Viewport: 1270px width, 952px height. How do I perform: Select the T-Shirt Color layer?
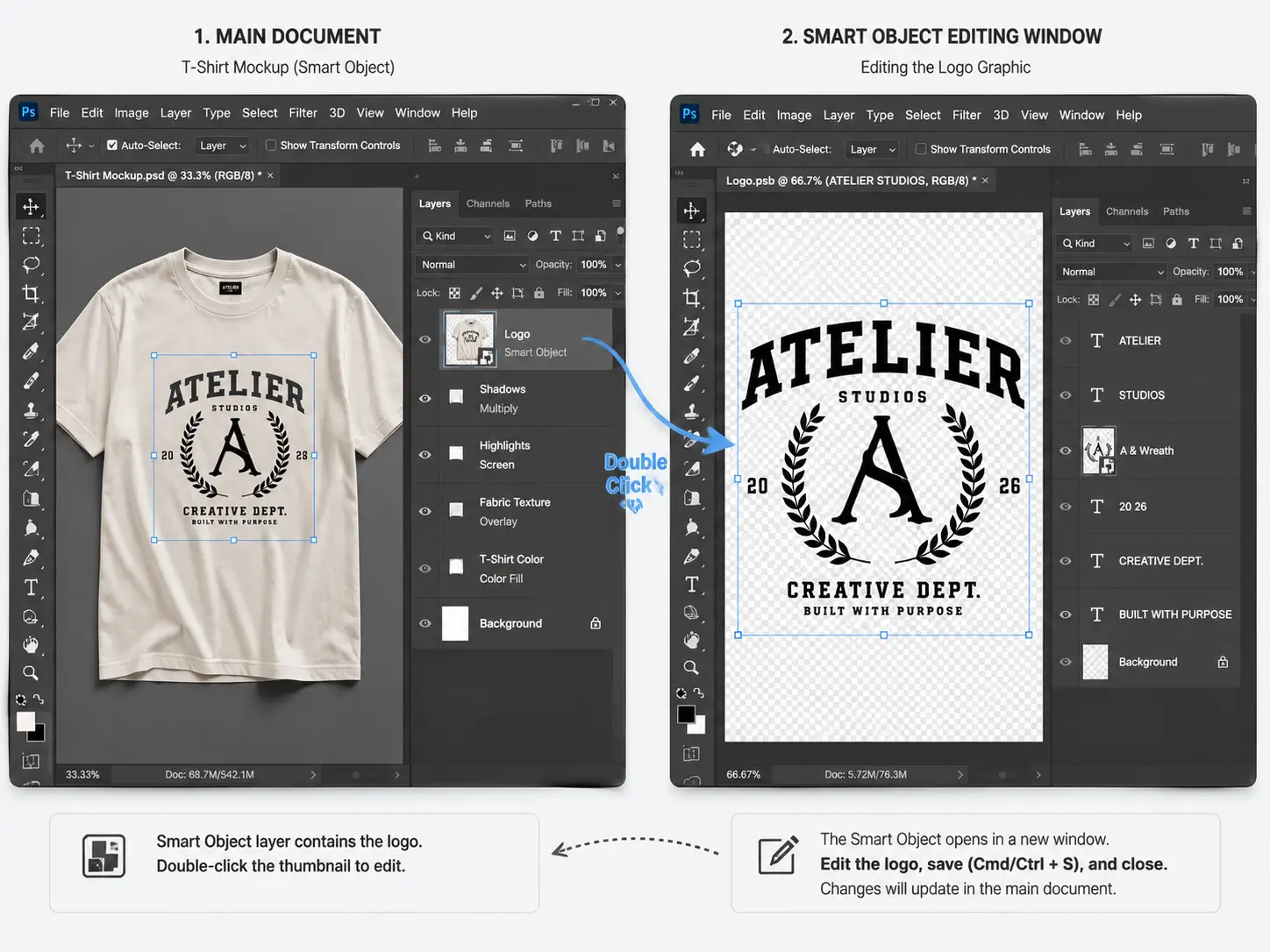click(512, 568)
